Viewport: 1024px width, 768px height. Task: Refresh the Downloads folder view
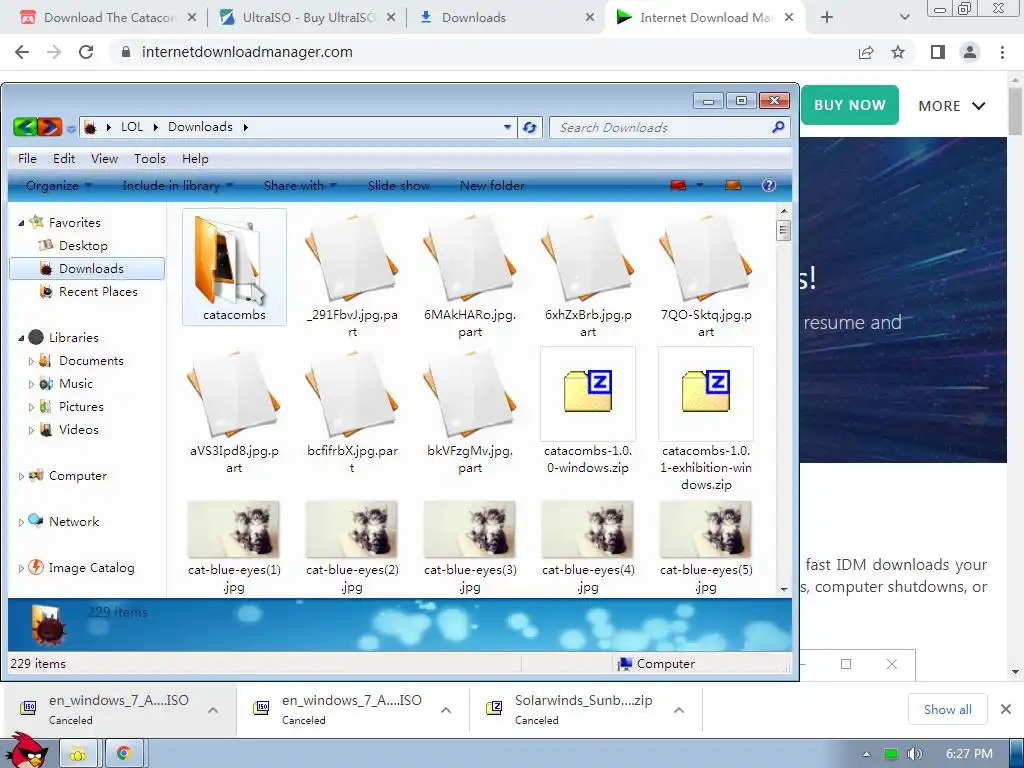tap(530, 127)
